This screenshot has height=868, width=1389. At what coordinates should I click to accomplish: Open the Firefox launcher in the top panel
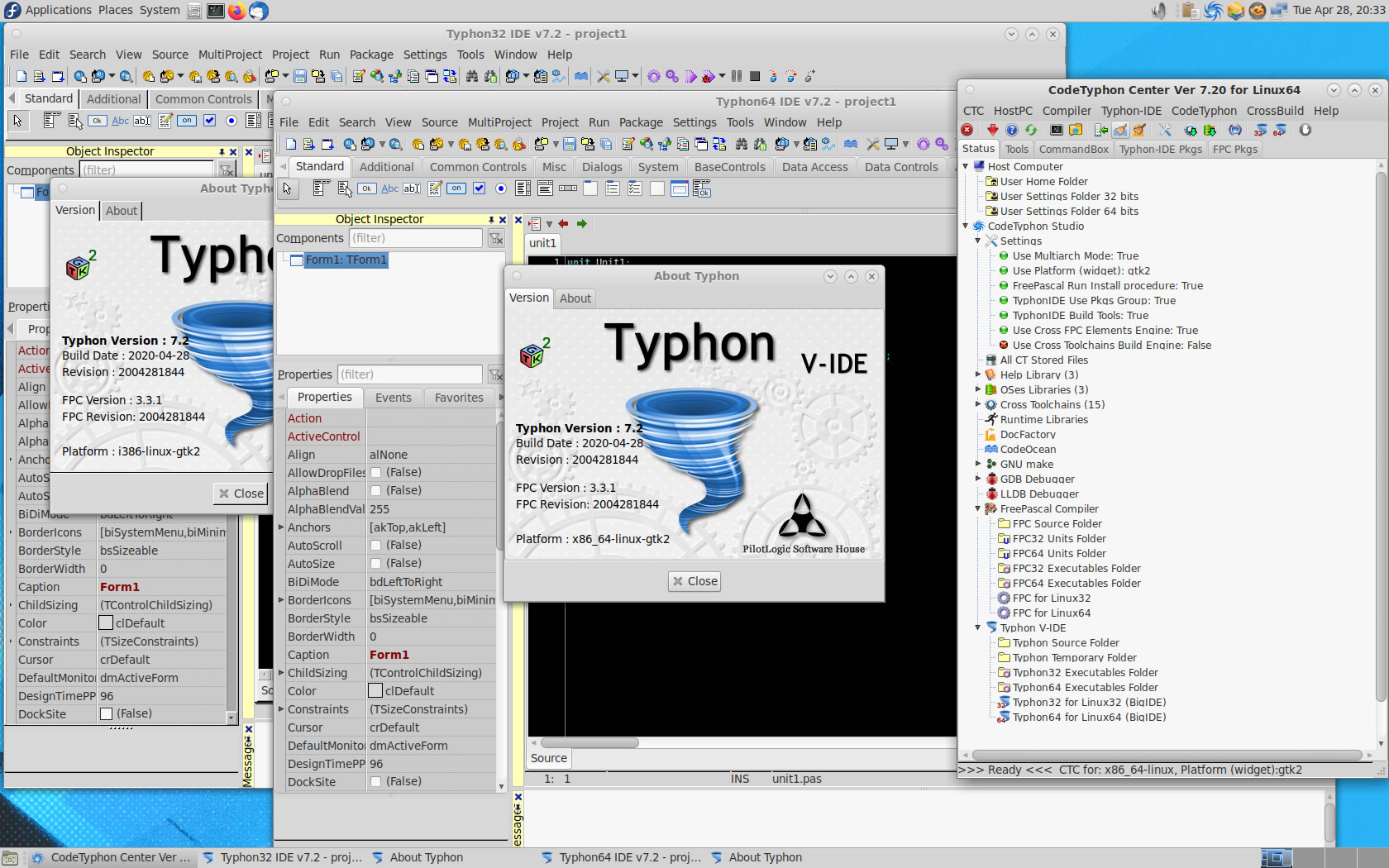pos(236,11)
